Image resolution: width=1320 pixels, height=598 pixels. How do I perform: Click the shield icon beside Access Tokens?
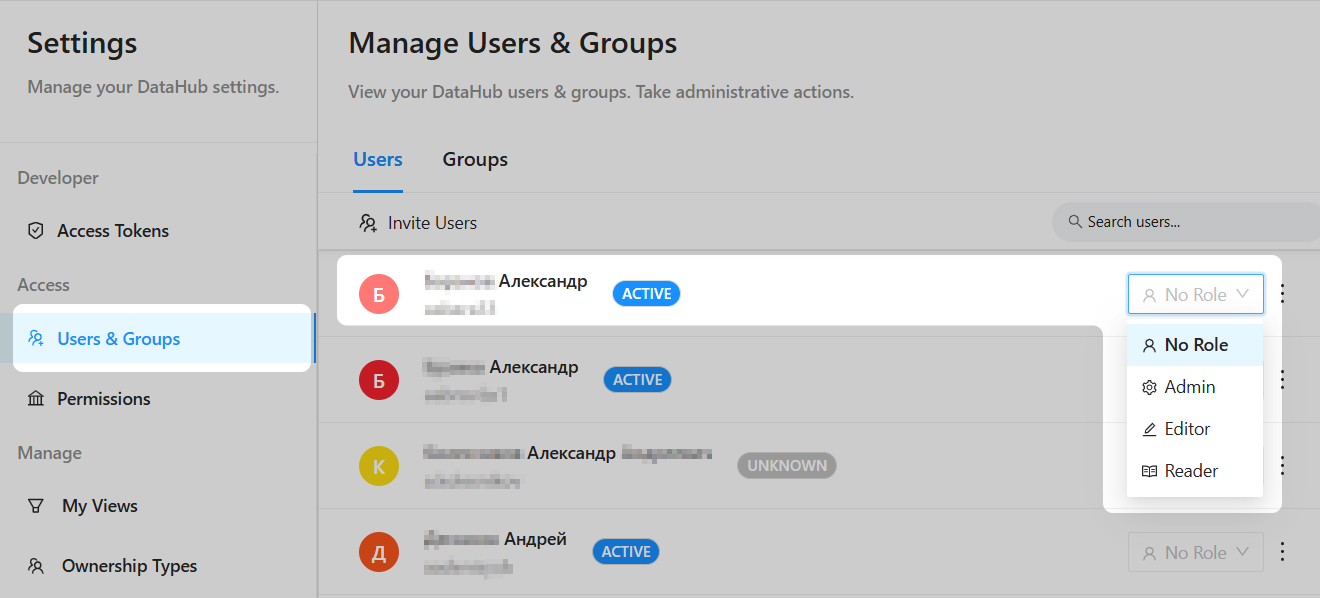pyautogui.click(x=36, y=231)
